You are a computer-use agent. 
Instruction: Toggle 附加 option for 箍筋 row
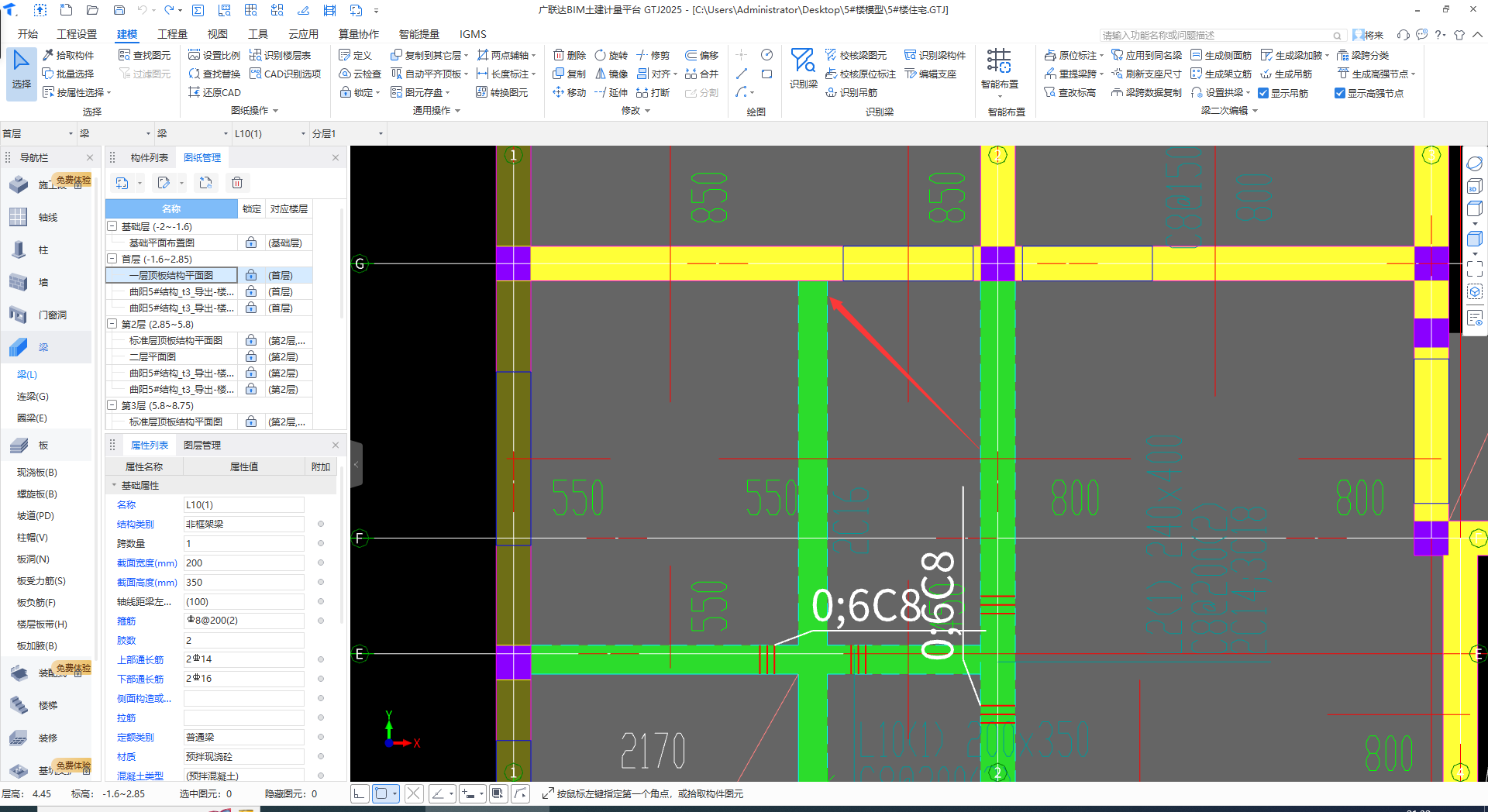[321, 621]
